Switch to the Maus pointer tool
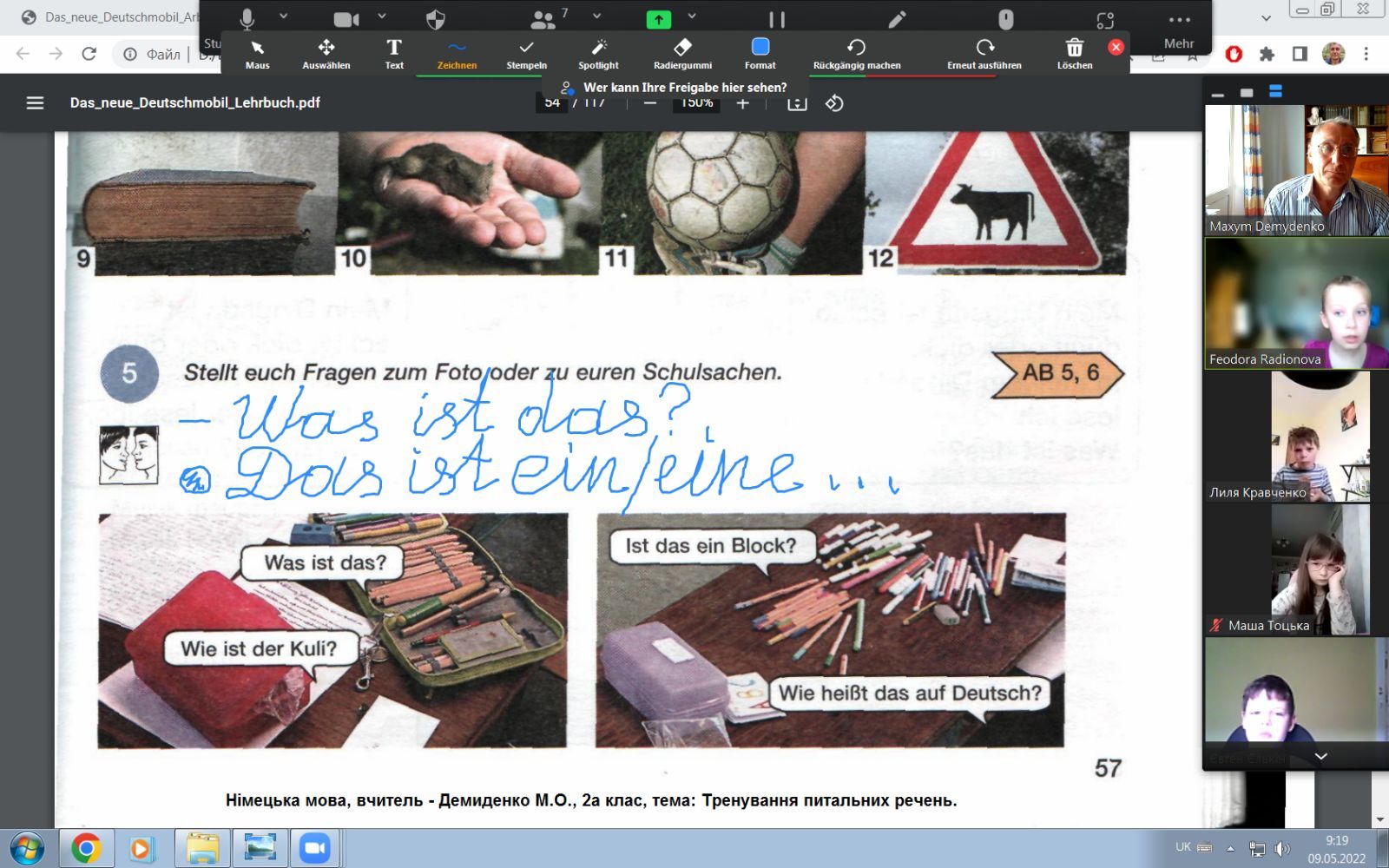The width and height of the screenshot is (1389, 868). tap(257, 53)
